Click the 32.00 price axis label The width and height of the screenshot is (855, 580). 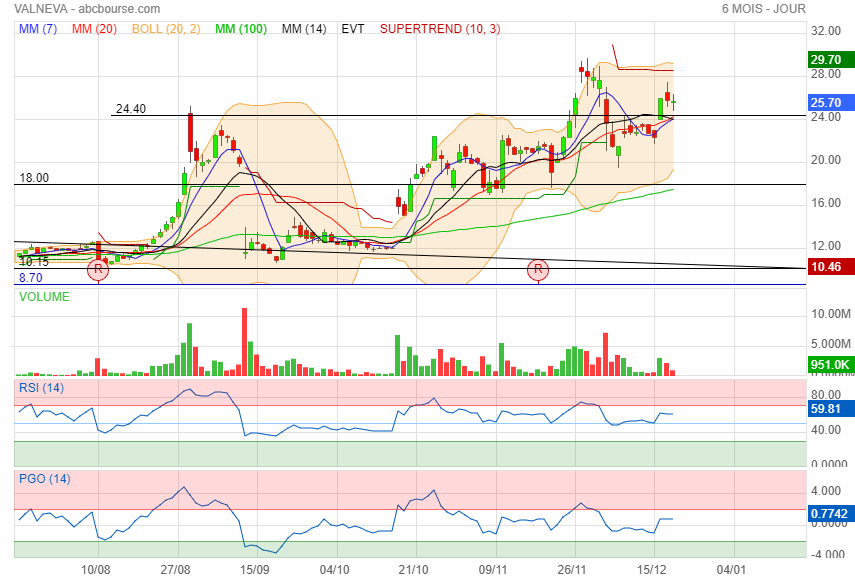coord(826,31)
